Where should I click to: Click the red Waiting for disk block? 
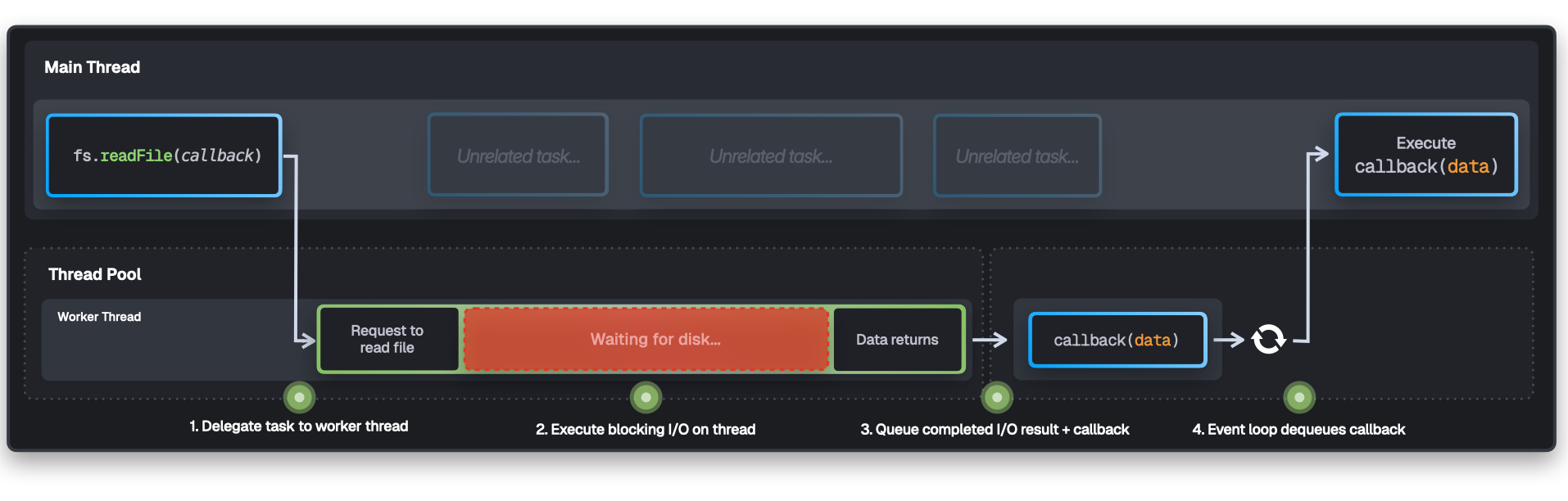click(x=646, y=339)
